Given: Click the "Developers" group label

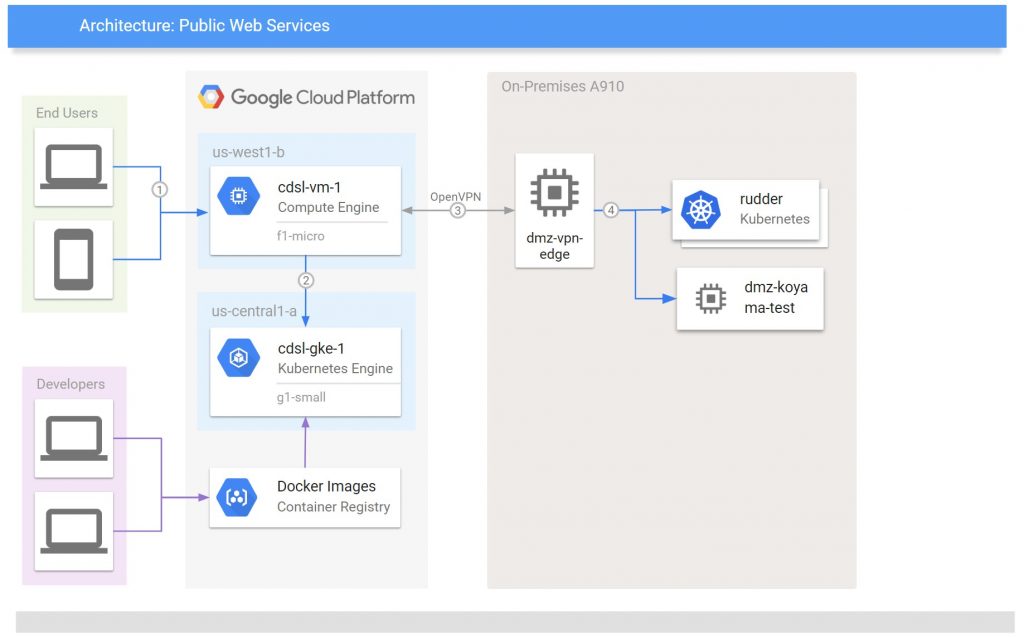Looking at the screenshot, I should click(x=71, y=384).
